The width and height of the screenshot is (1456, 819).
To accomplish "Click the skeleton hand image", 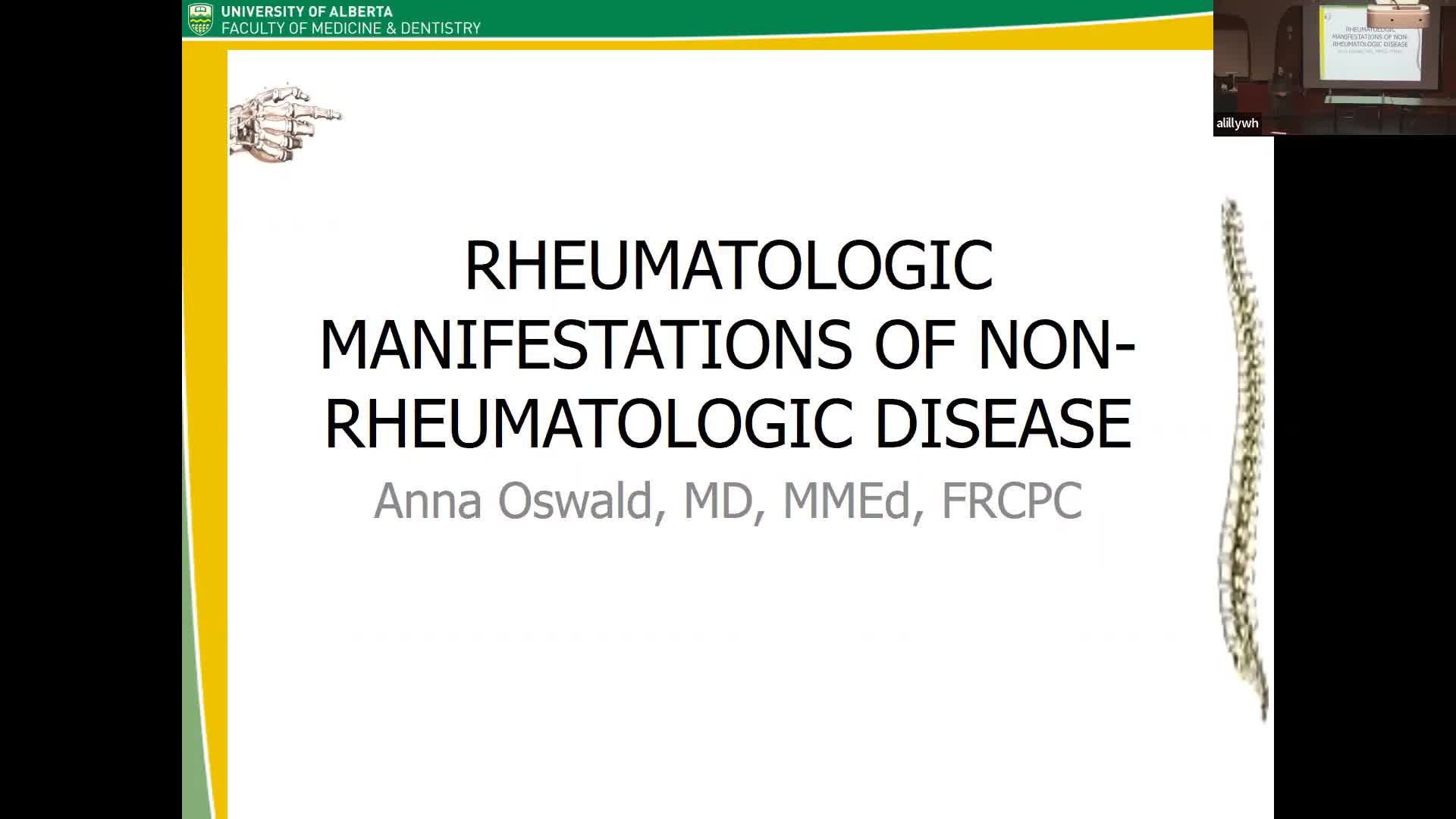I will tap(285, 123).
